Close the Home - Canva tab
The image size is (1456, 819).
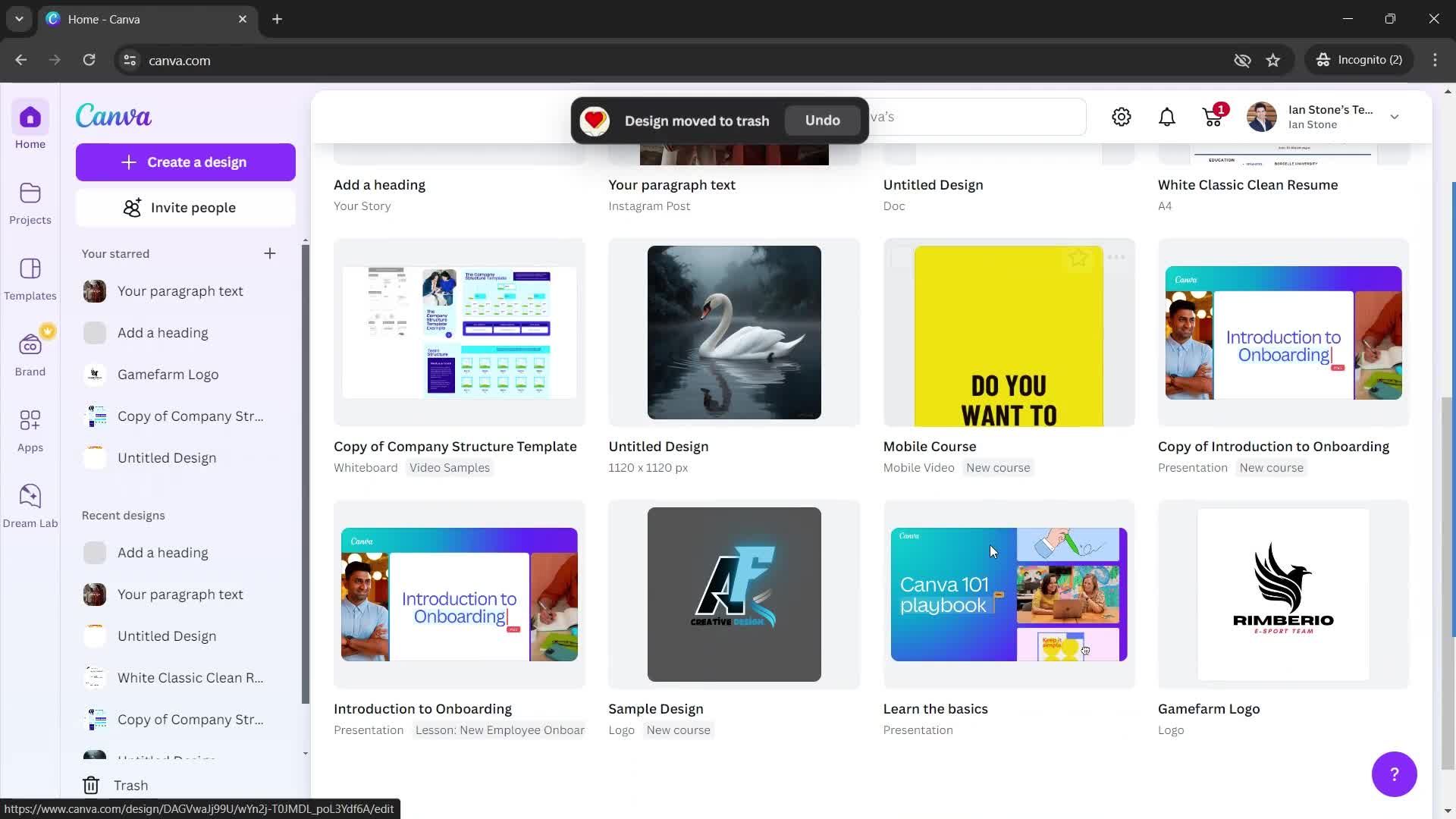point(243,19)
